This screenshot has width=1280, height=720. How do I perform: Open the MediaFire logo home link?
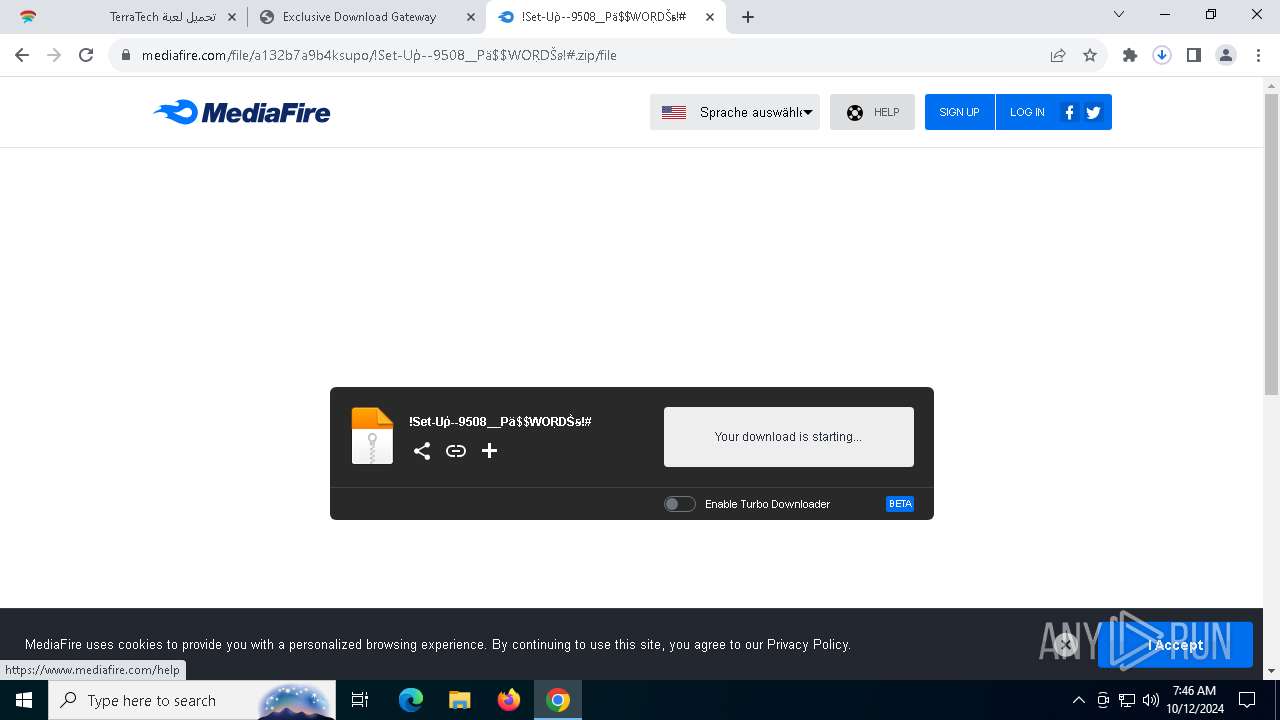pos(242,112)
